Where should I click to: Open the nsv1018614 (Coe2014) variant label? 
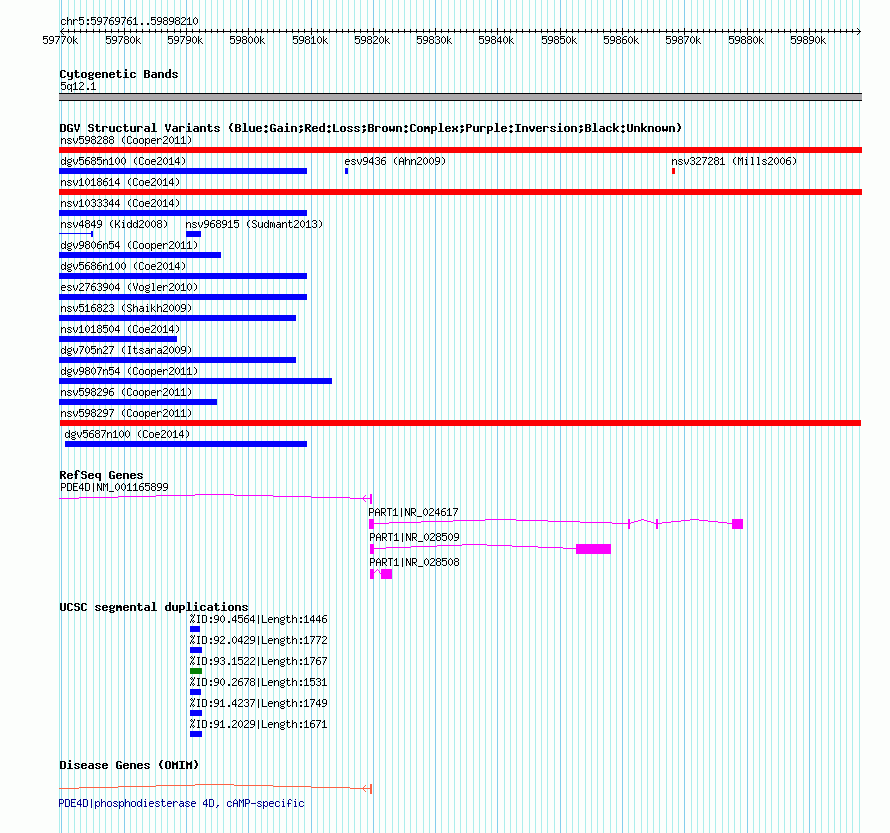click(x=120, y=182)
